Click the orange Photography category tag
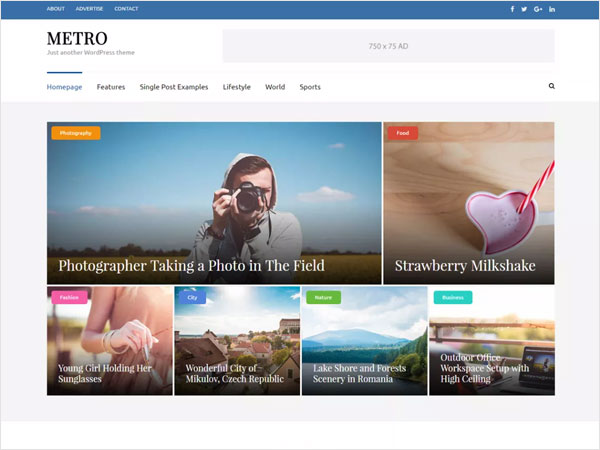Image resolution: width=600 pixels, height=450 pixels. point(75,133)
